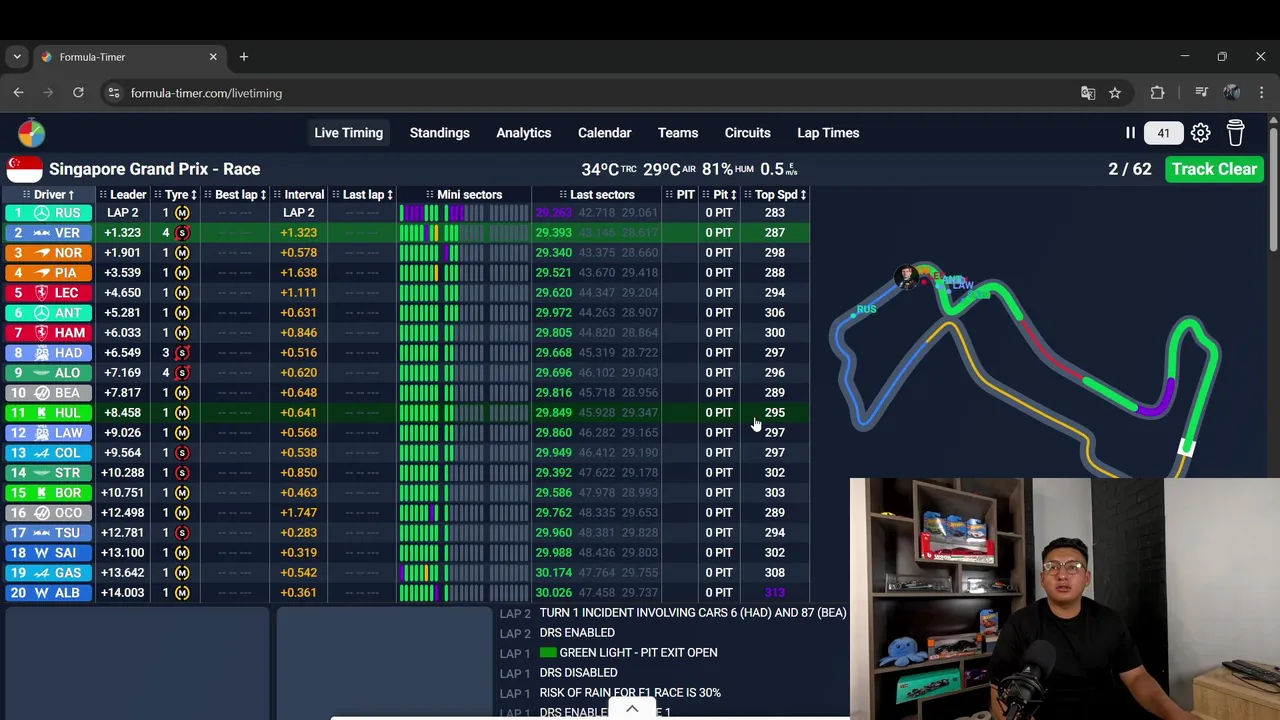
Task: Open the Analytics tab
Action: (524, 133)
